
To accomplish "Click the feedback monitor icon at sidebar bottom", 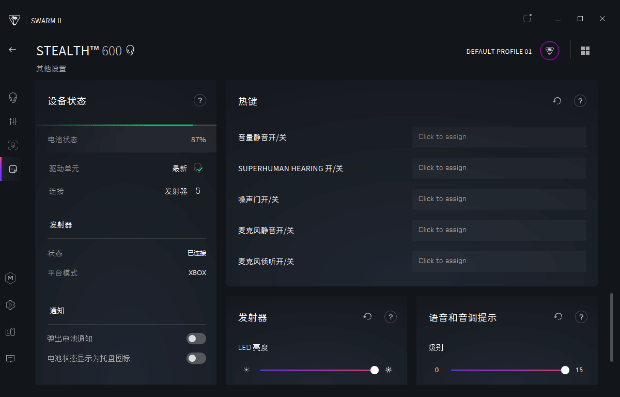I will (x=11, y=359).
